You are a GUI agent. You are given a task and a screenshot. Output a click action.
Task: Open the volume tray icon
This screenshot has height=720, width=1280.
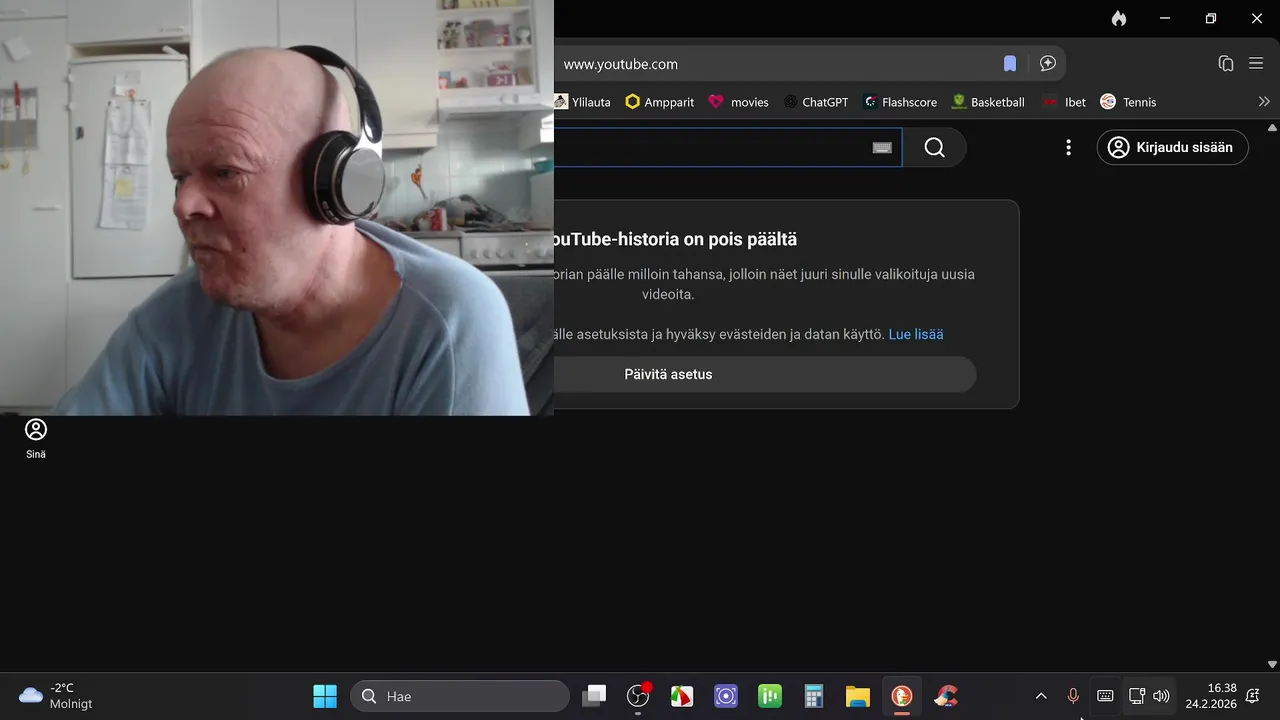pos(1161,696)
